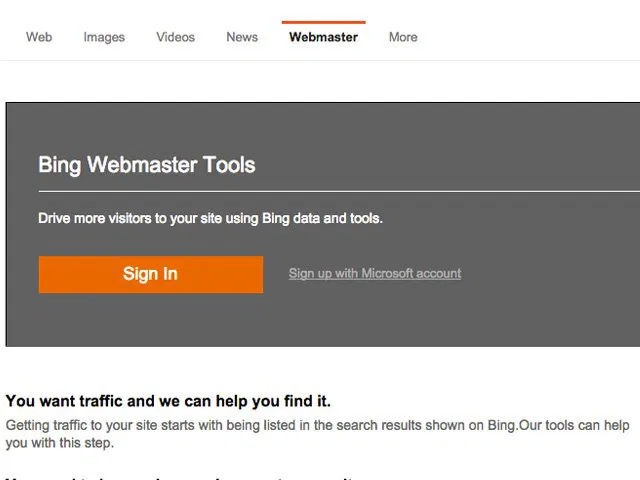640x480 pixels.
Task: Click the Drive more visitors tagline
Action: (210, 218)
